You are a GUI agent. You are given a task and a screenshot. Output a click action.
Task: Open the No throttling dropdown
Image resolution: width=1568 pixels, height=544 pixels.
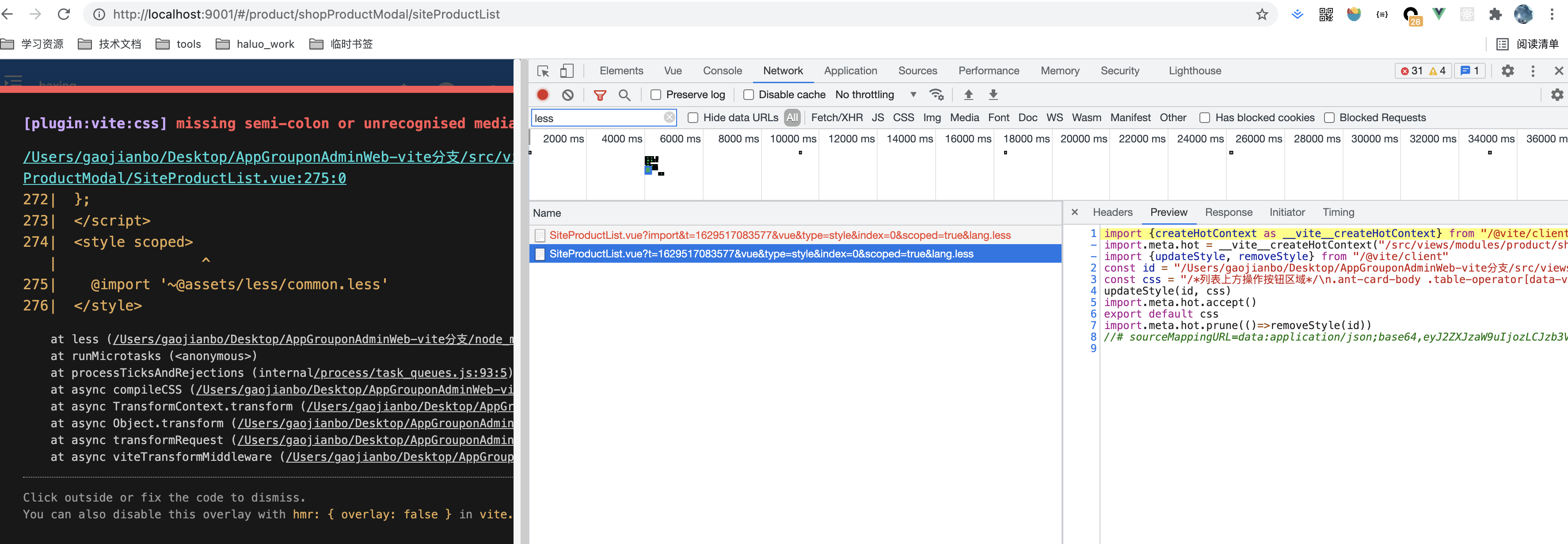coord(875,94)
